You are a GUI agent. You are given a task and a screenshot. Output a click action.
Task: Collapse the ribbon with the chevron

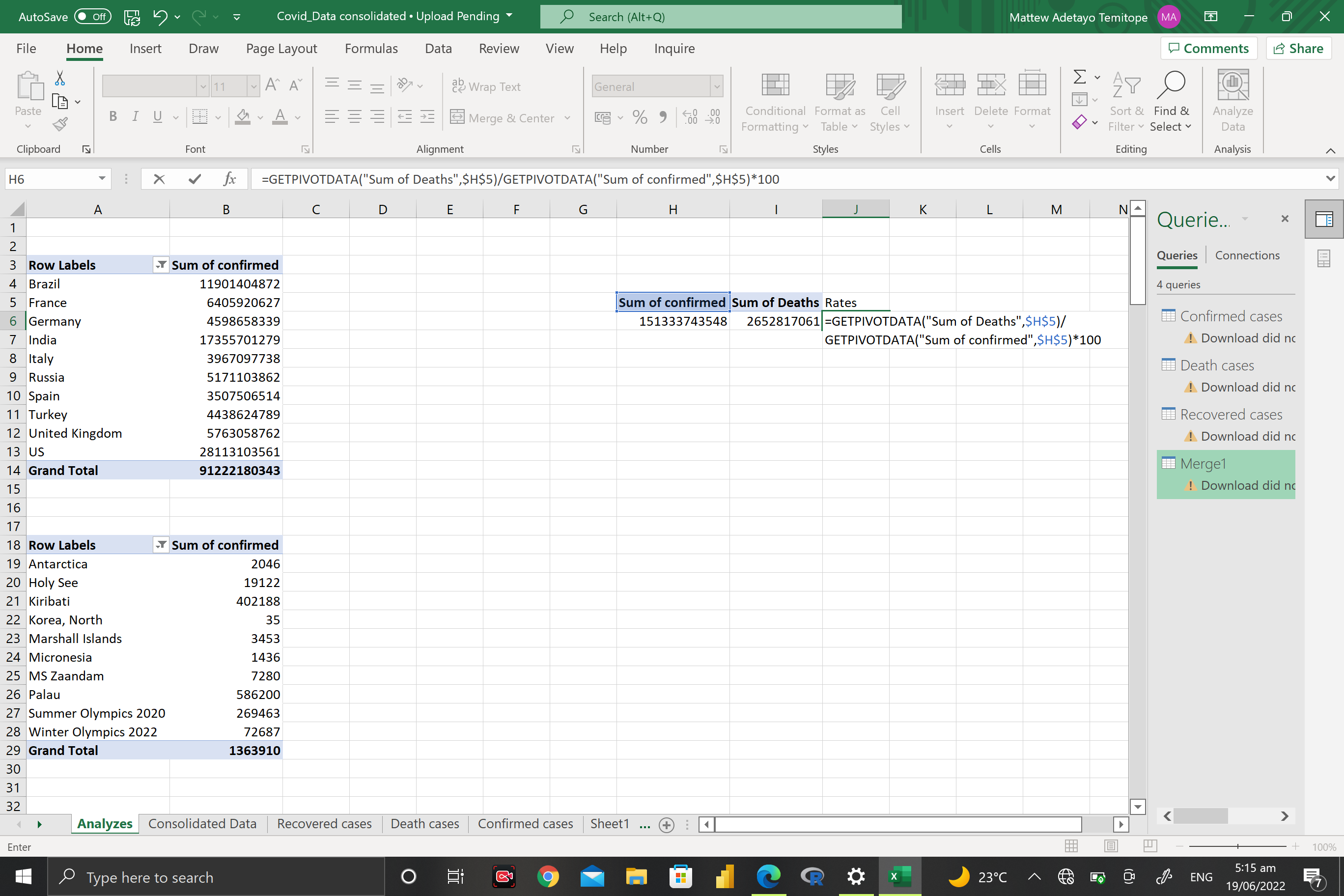(1330, 150)
